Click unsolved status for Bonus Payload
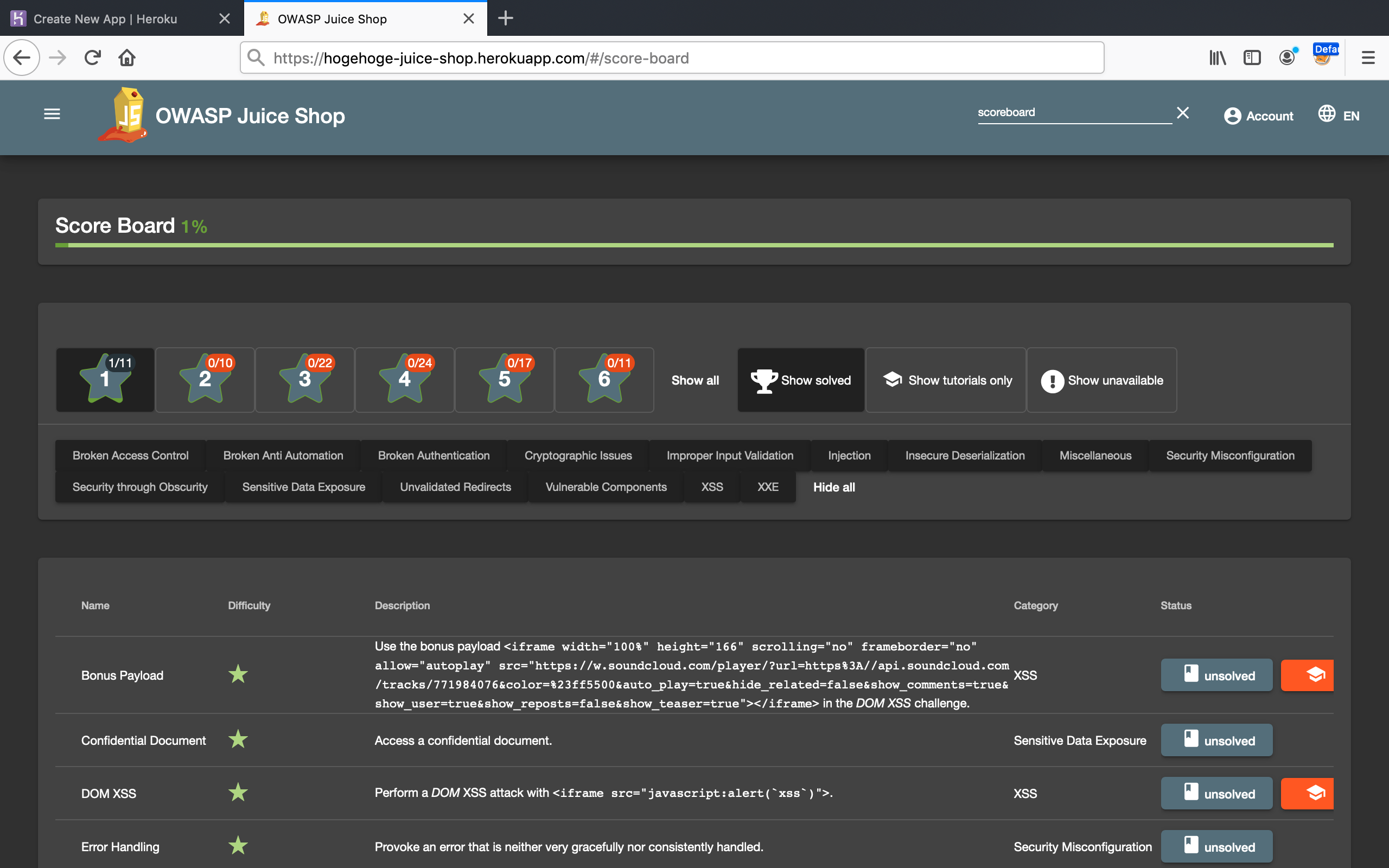Viewport: 1389px width, 868px height. pos(1216,675)
